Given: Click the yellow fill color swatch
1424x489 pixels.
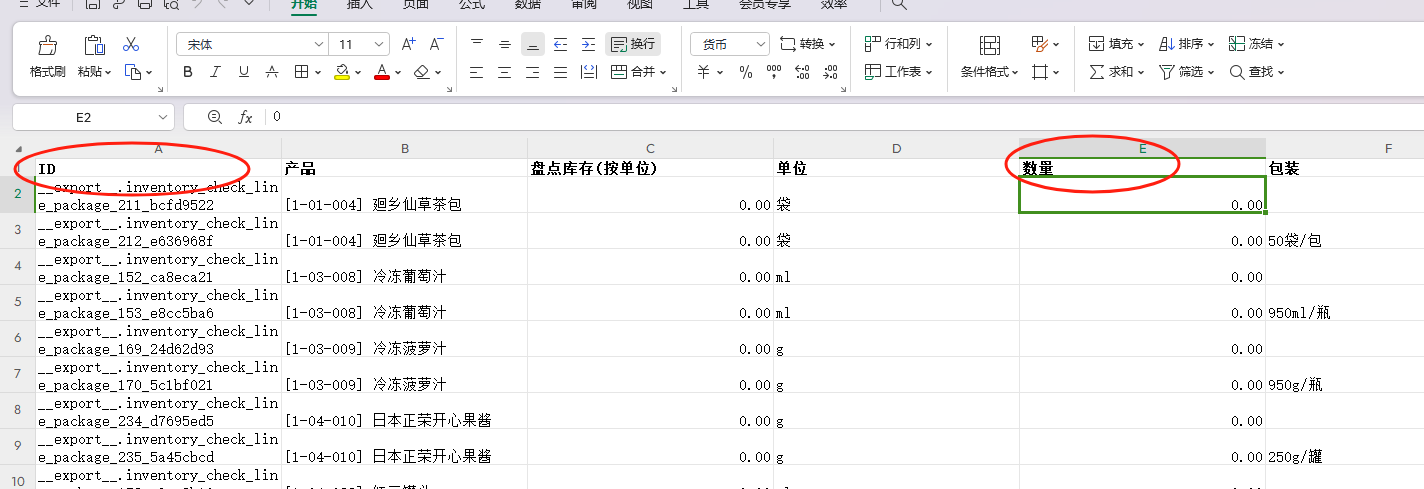Looking at the screenshot, I should click(342, 72).
